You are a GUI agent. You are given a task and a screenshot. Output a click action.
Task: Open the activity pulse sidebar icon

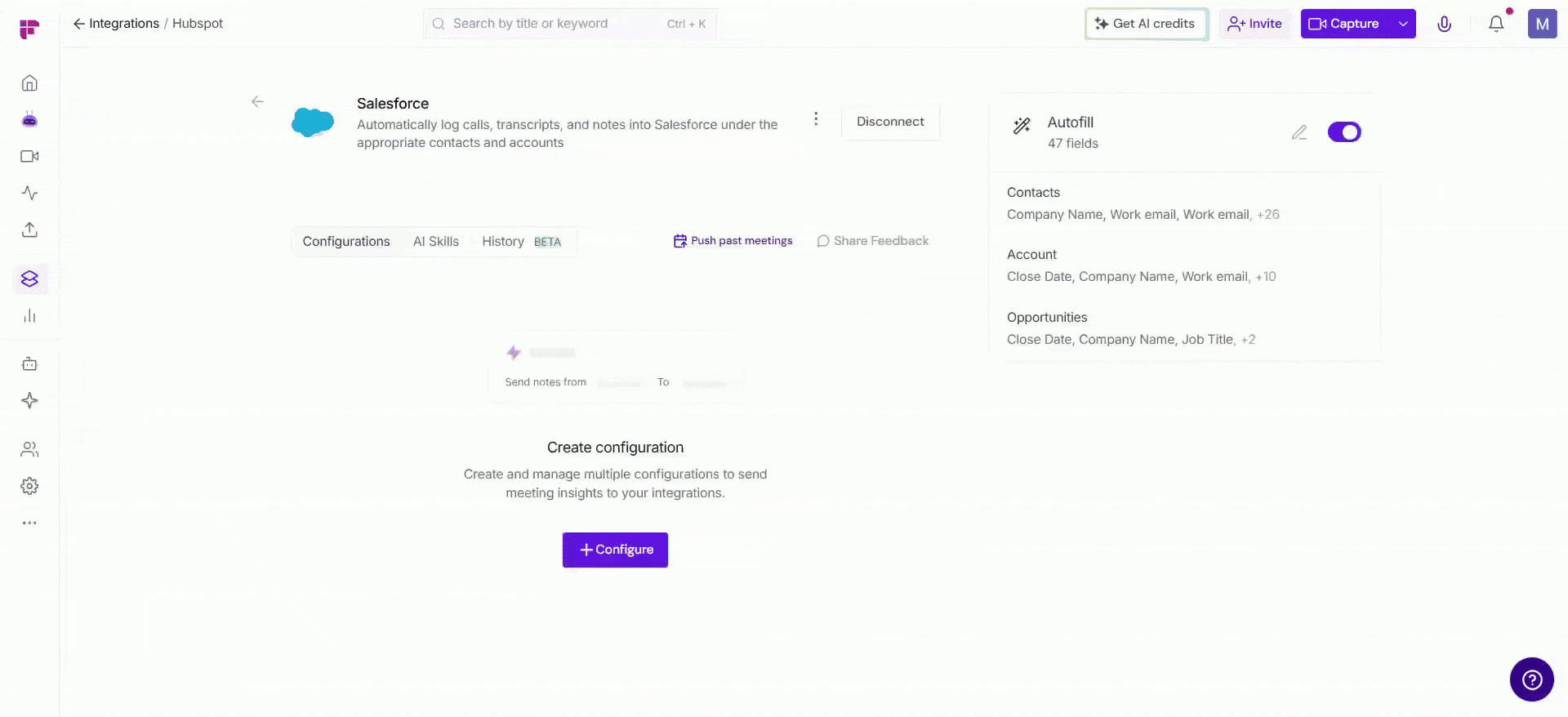[29, 193]
